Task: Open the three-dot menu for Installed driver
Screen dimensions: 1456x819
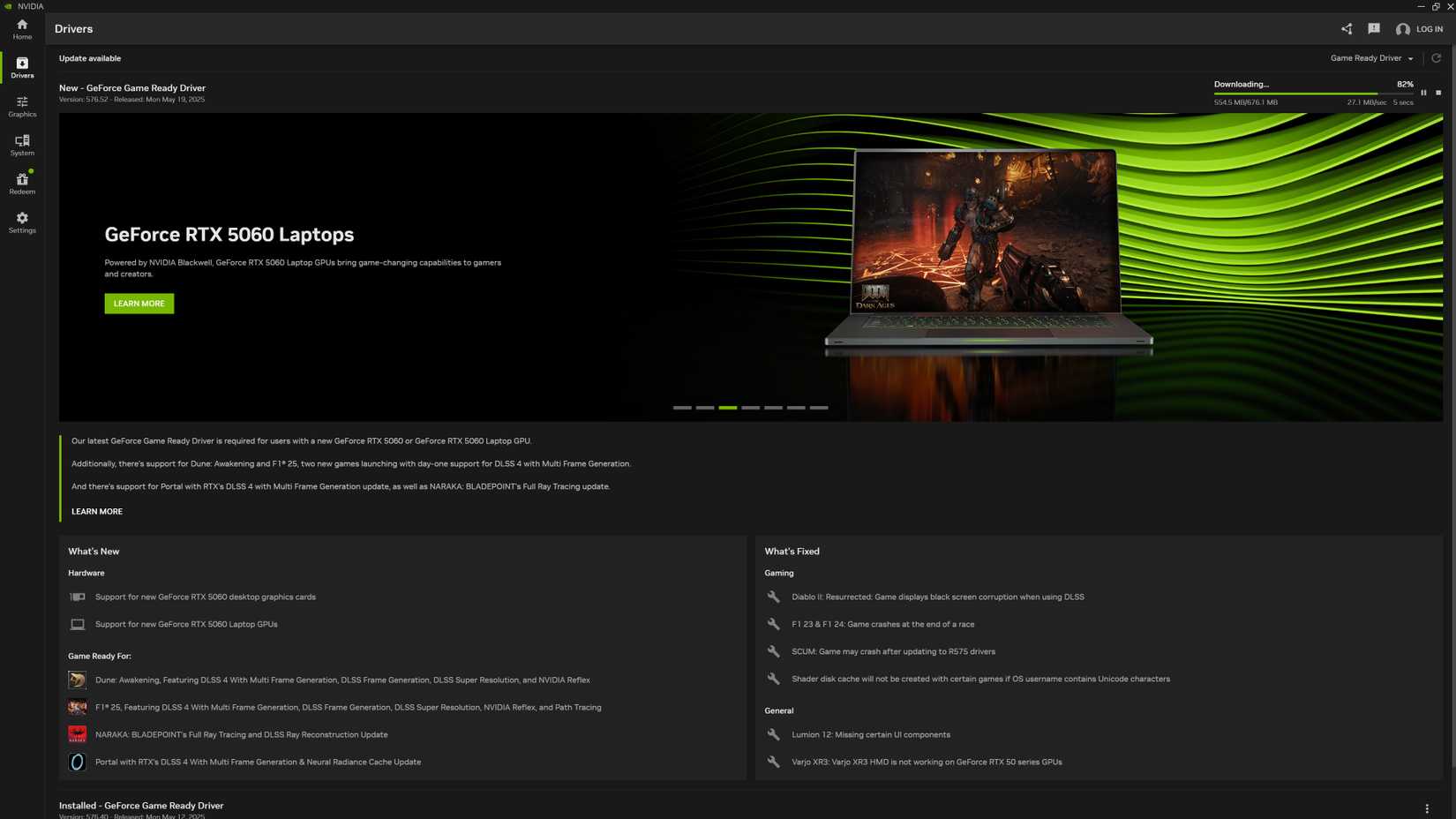Action: click(x=1425, y=808)
